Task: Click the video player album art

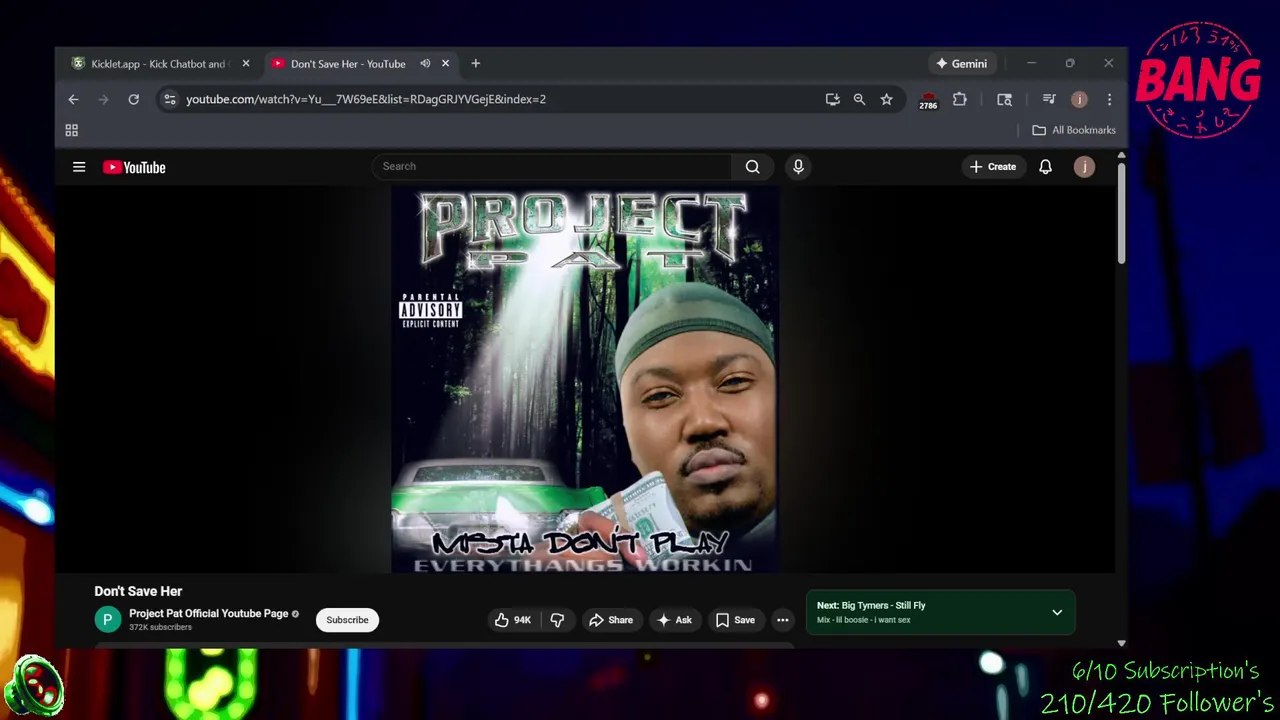Action: click(585, 380)
